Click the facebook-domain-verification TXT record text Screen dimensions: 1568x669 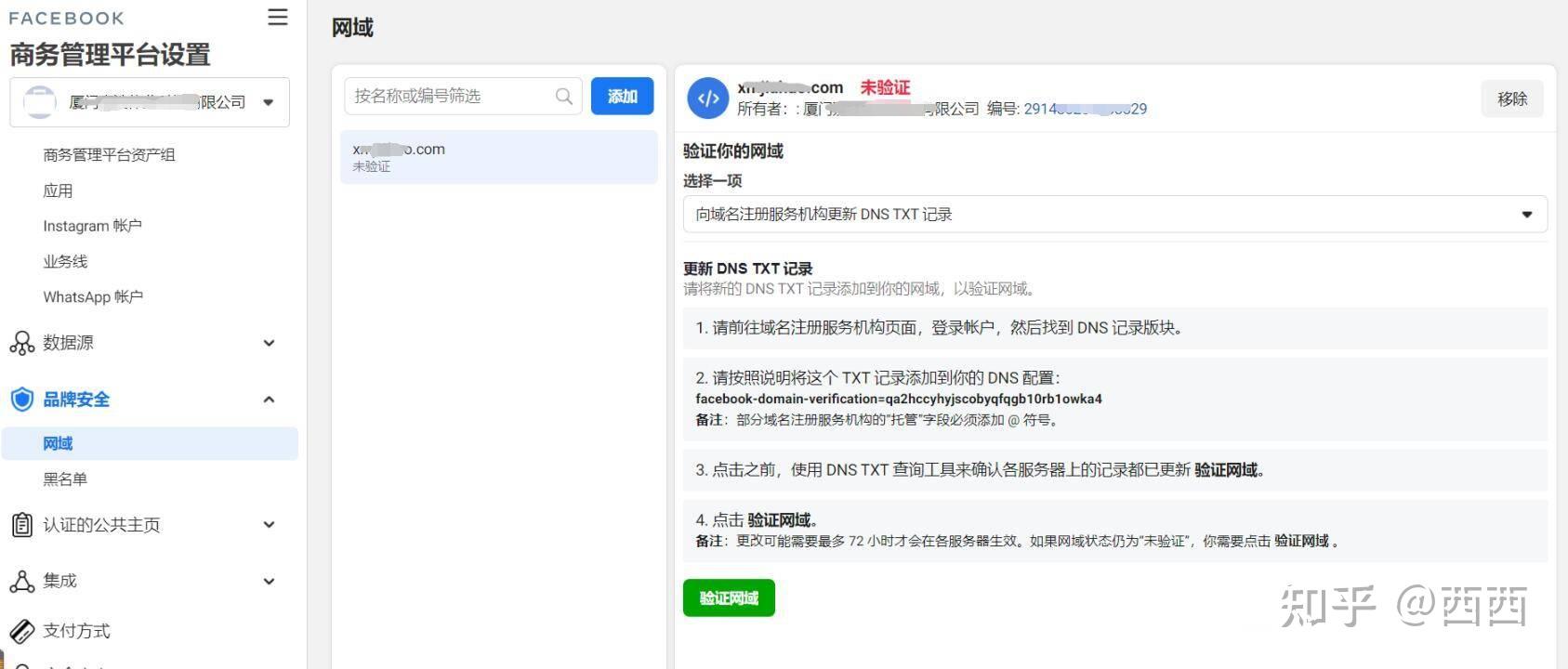(x=899, y=399)
